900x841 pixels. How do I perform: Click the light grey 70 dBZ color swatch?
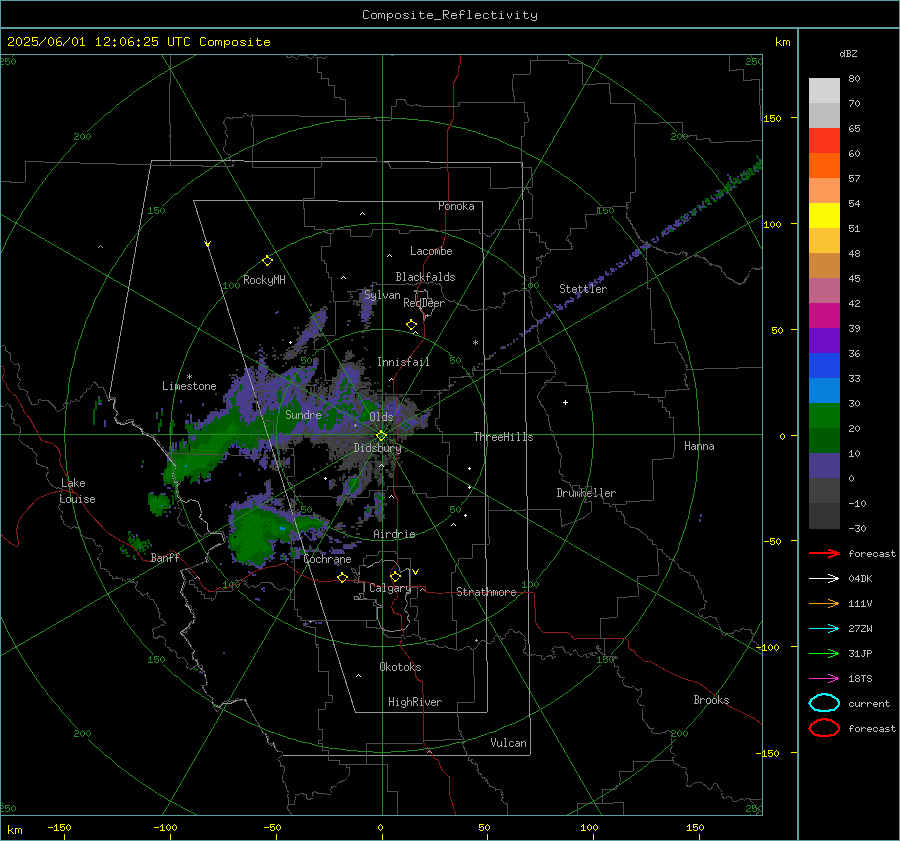pos(824,115)
